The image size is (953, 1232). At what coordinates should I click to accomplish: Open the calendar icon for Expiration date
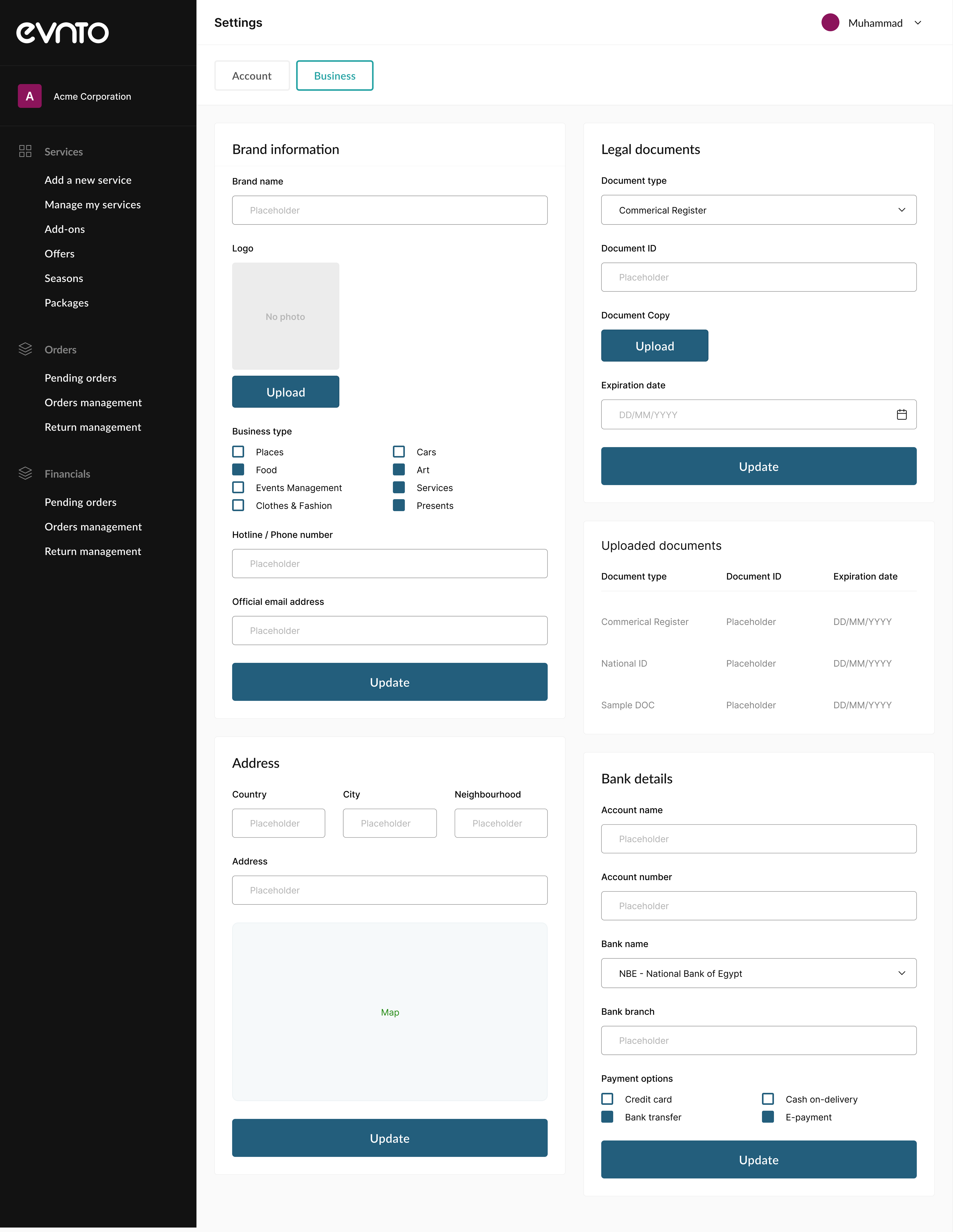click(x=902, y=415)
